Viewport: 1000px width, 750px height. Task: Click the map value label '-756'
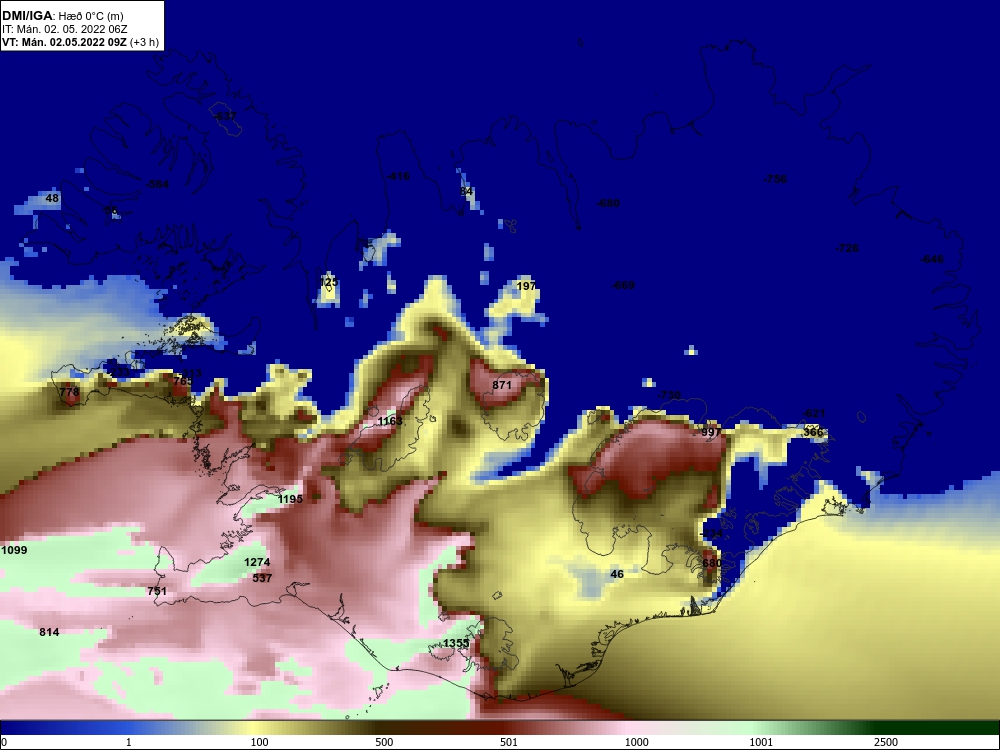(775, 179)
